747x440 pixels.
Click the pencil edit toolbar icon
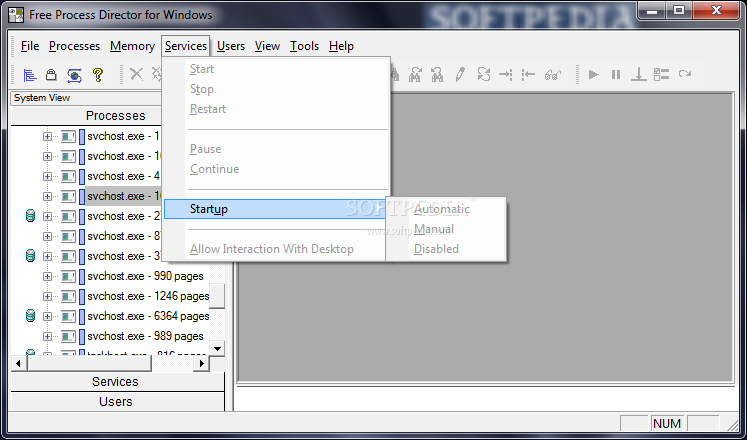pos(460,74)
